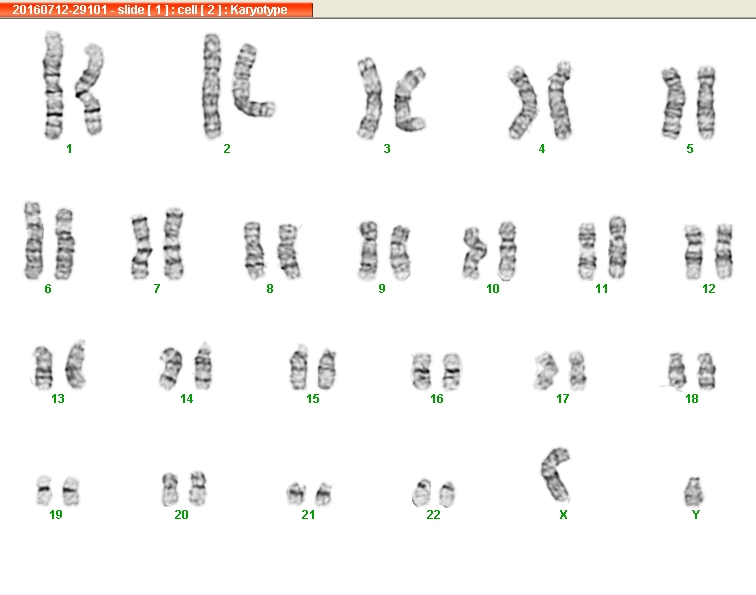Screen dimensions: 756x595
Task: Click the X chromosome image
Action: (x=555, y=475)
